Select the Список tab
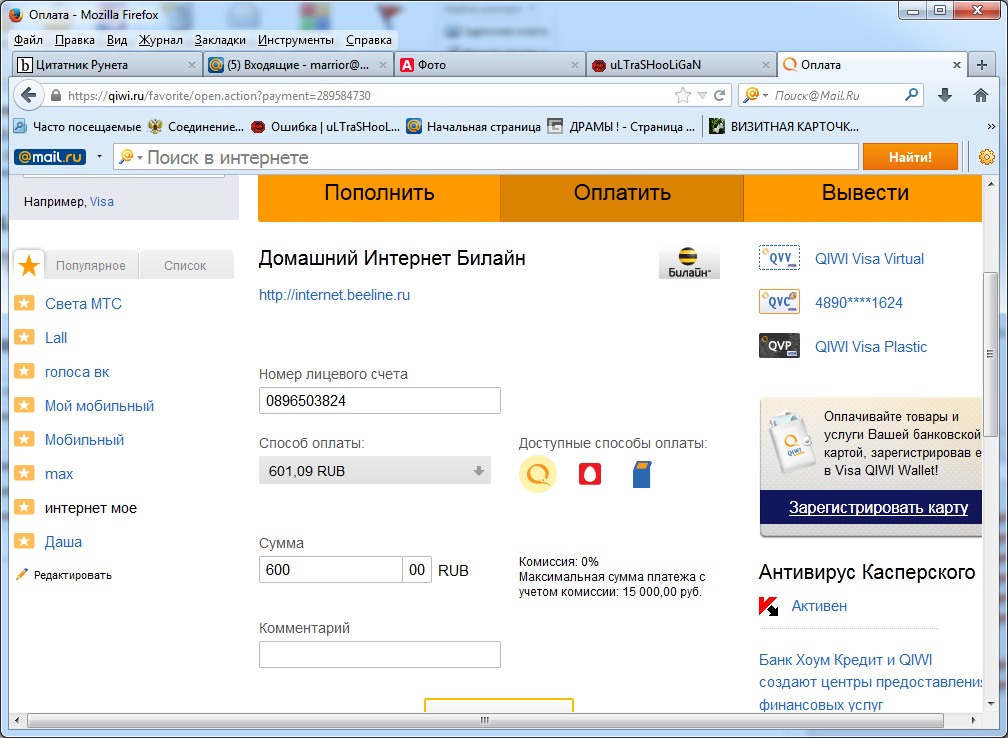The width and height of the screenshot is (1008, 738). 185,266
